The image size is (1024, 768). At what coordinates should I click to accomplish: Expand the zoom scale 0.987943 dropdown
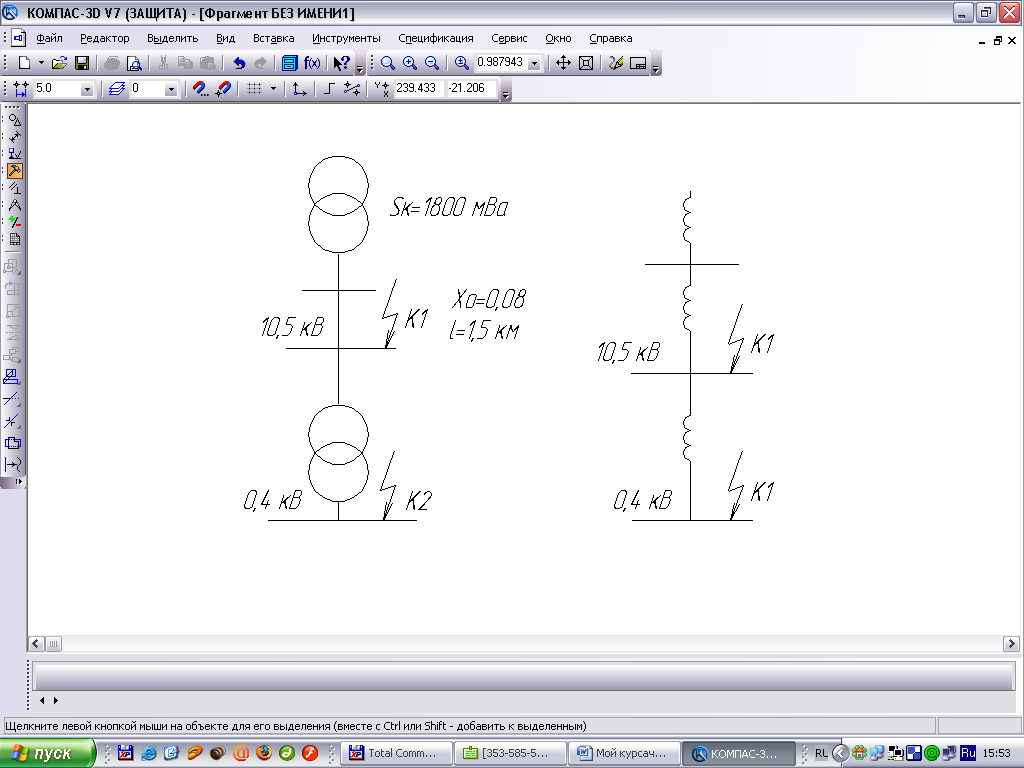(x=535, y=63)
